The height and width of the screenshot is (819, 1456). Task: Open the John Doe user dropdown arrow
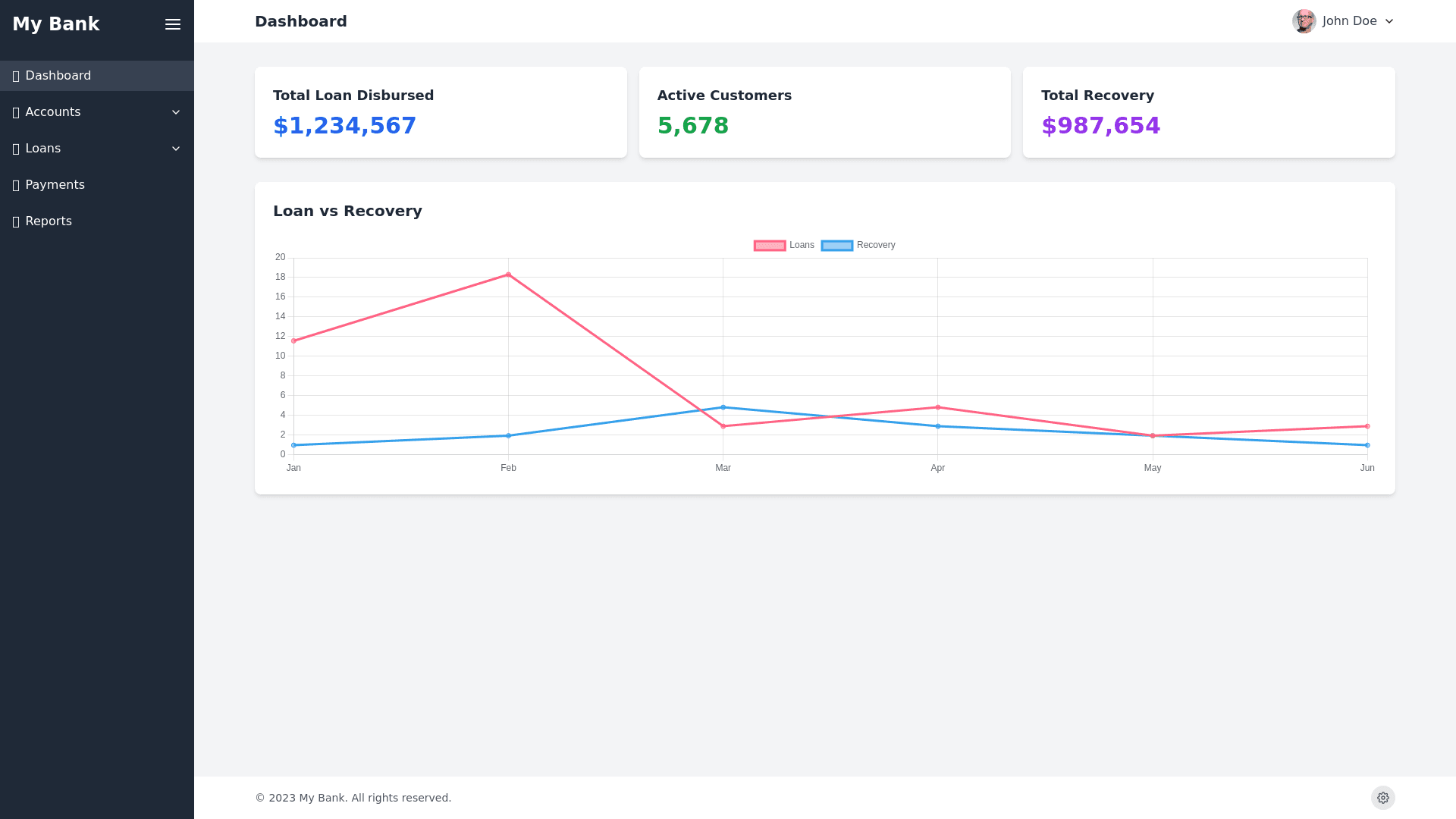1389,21
